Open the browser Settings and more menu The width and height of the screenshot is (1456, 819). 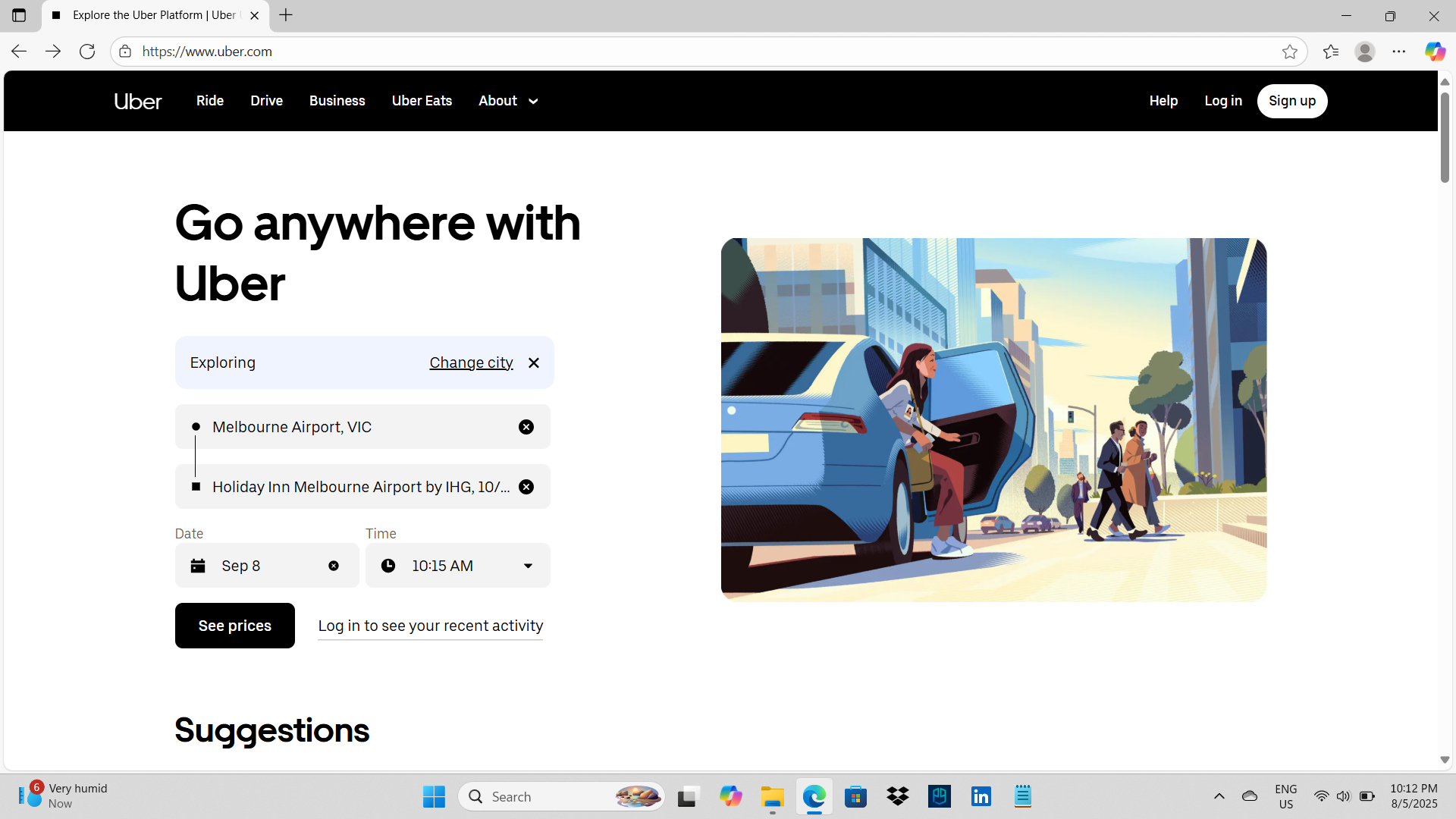pyautogui.click(x=1399, y=52)
